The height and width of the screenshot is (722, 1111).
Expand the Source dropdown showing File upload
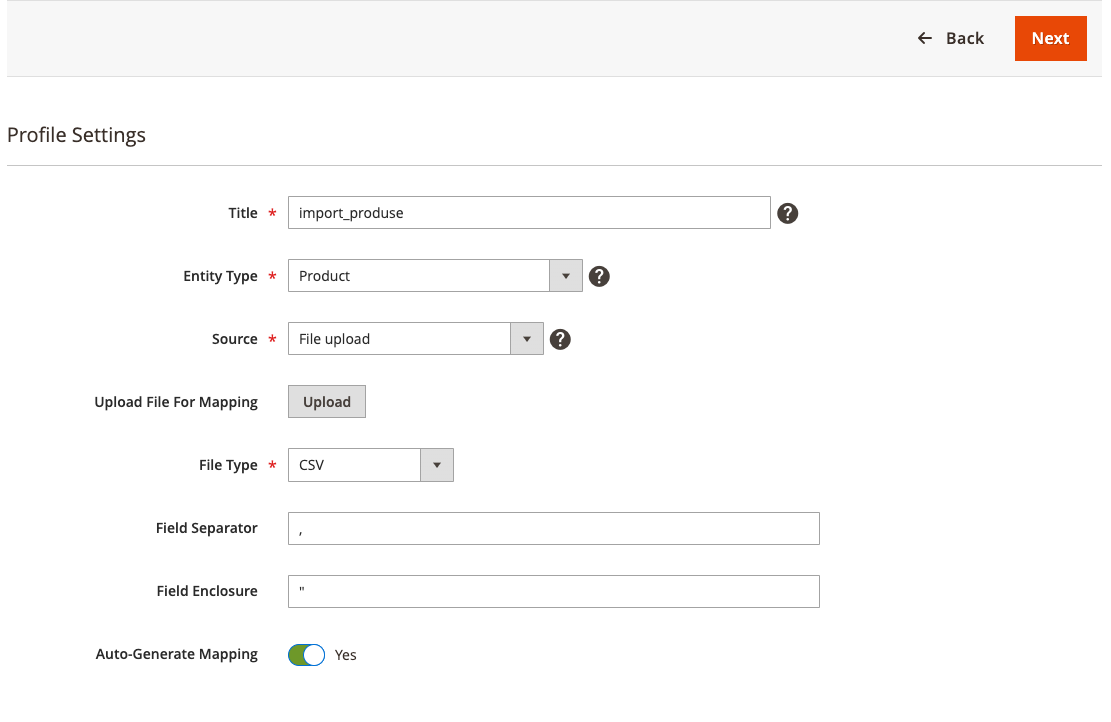pyautogui.click(x=415, y=339)
